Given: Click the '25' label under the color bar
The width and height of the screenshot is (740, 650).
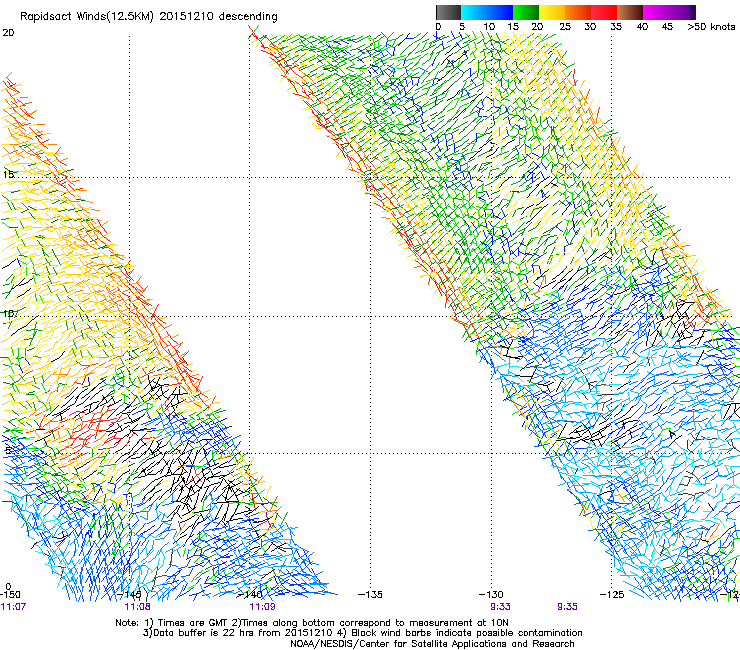Looking at the screenshot, I should [565, 27].
